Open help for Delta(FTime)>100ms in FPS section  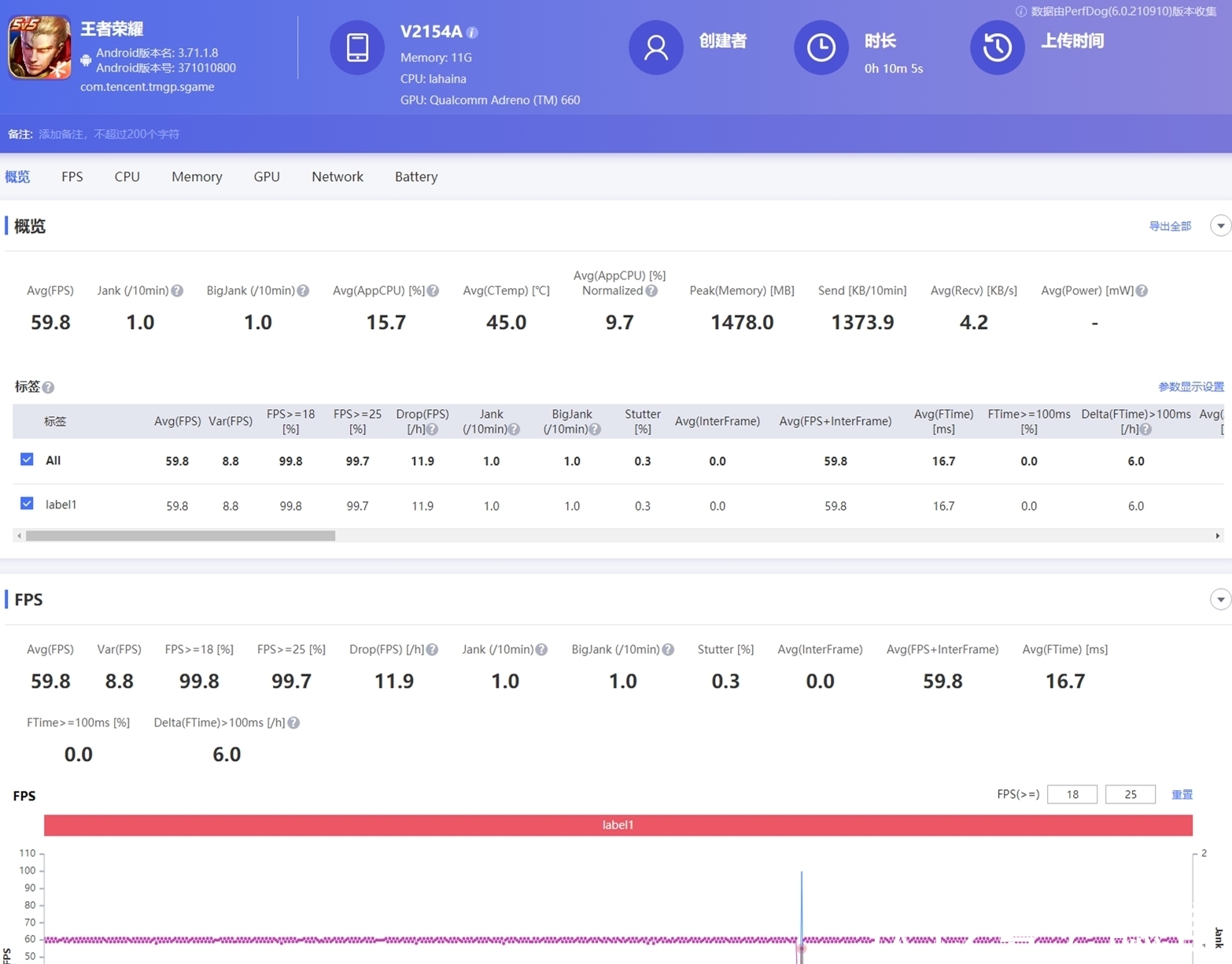point(293,722)
